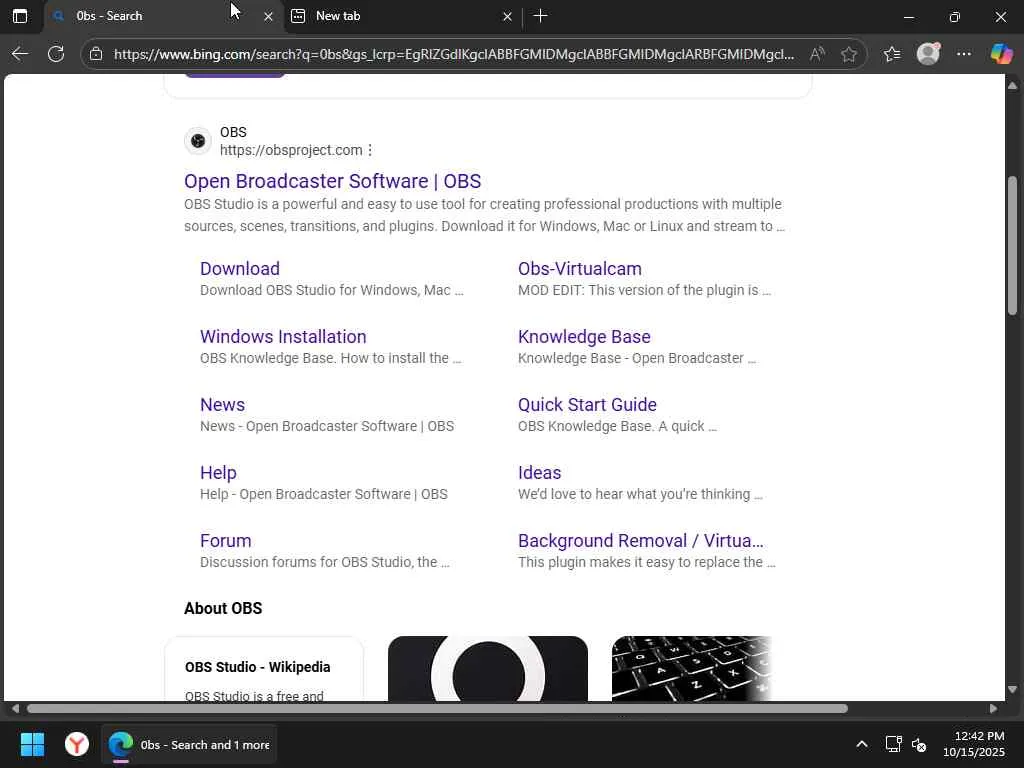Open the Open Broadcaster Software | OBS result
Screen dimensions: 1024x768
point(332,181)
